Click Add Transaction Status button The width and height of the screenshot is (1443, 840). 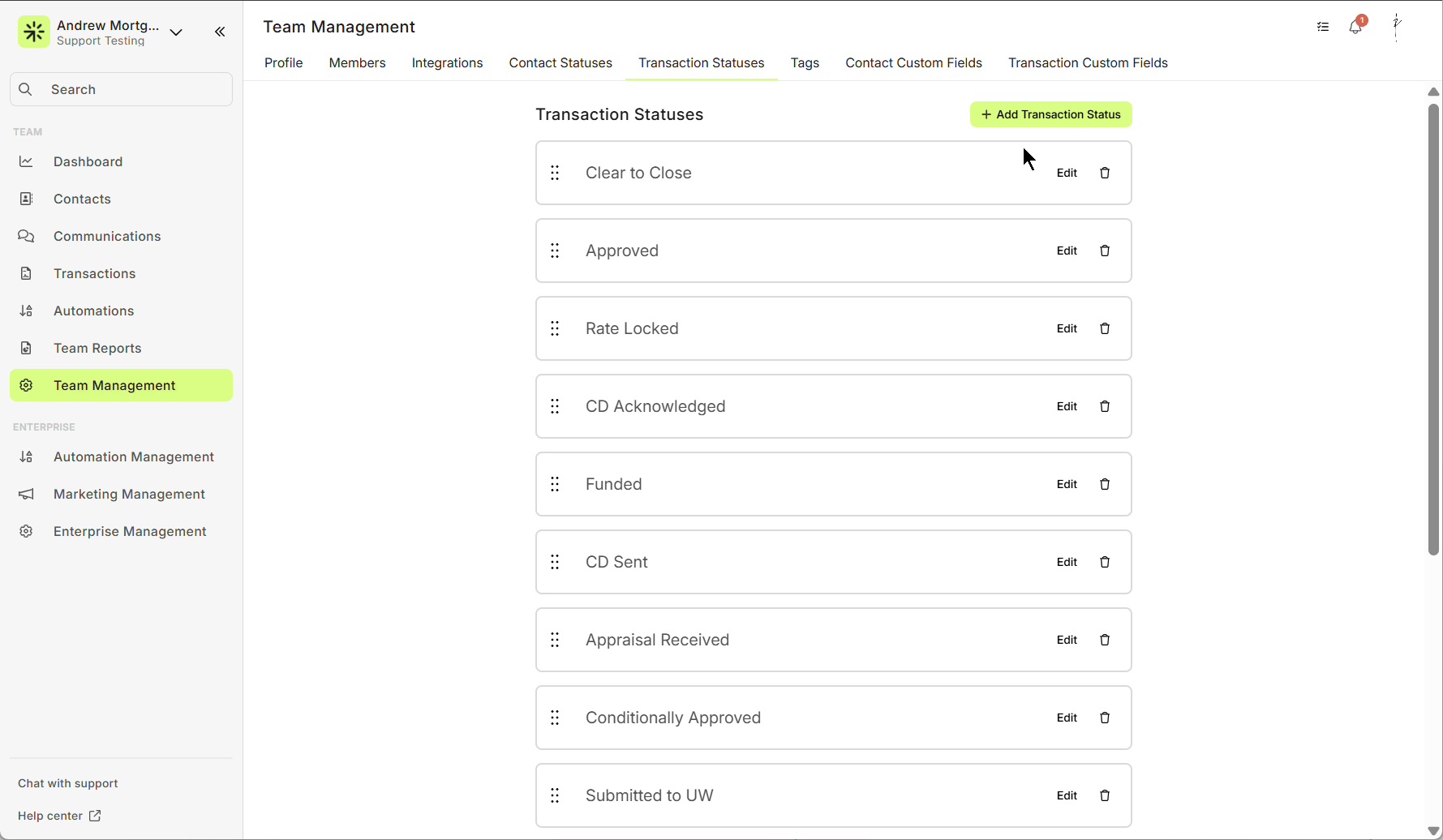(1050, 114)
